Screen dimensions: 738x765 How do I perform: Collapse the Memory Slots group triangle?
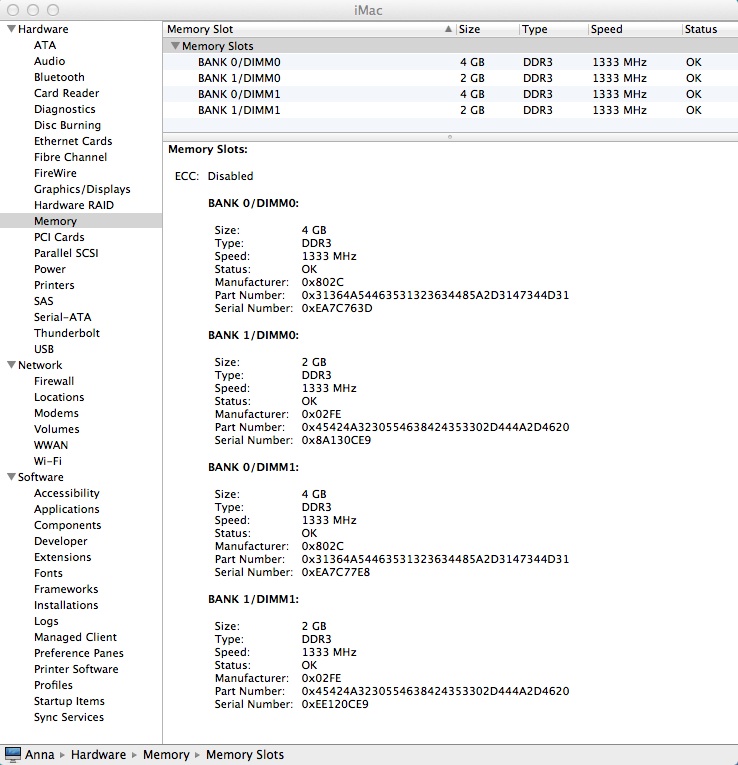click(x=175, y=46)
